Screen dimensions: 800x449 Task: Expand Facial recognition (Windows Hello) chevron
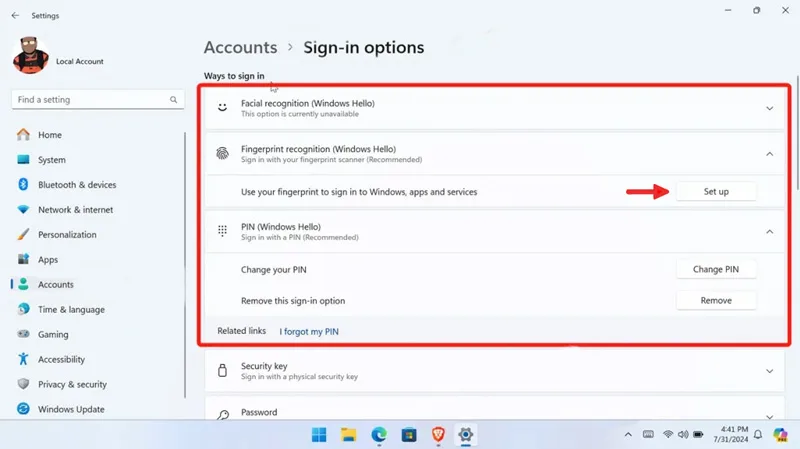point(769,108)
